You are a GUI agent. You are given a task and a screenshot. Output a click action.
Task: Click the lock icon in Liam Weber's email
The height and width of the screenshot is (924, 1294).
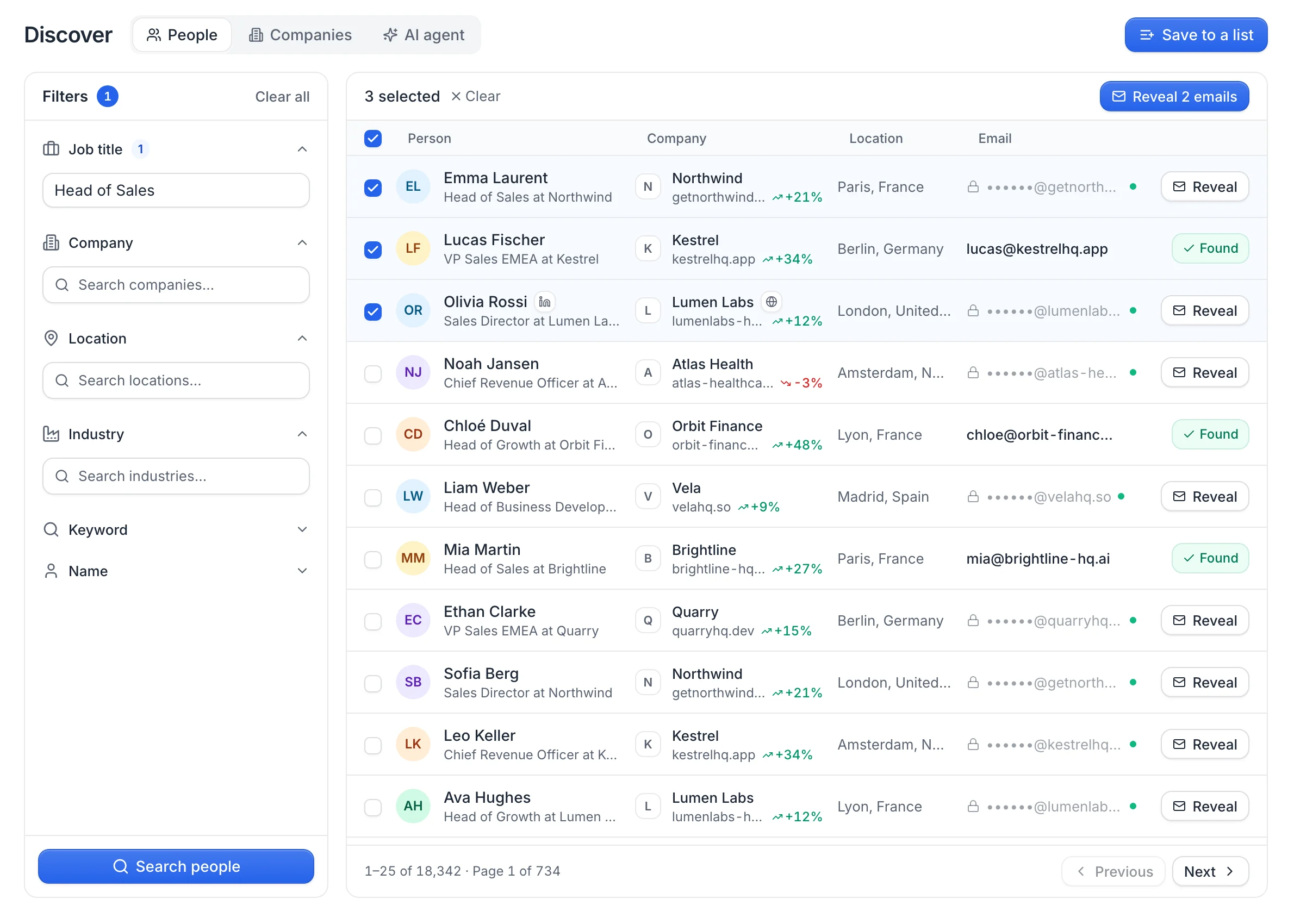(x=973, y=497)
